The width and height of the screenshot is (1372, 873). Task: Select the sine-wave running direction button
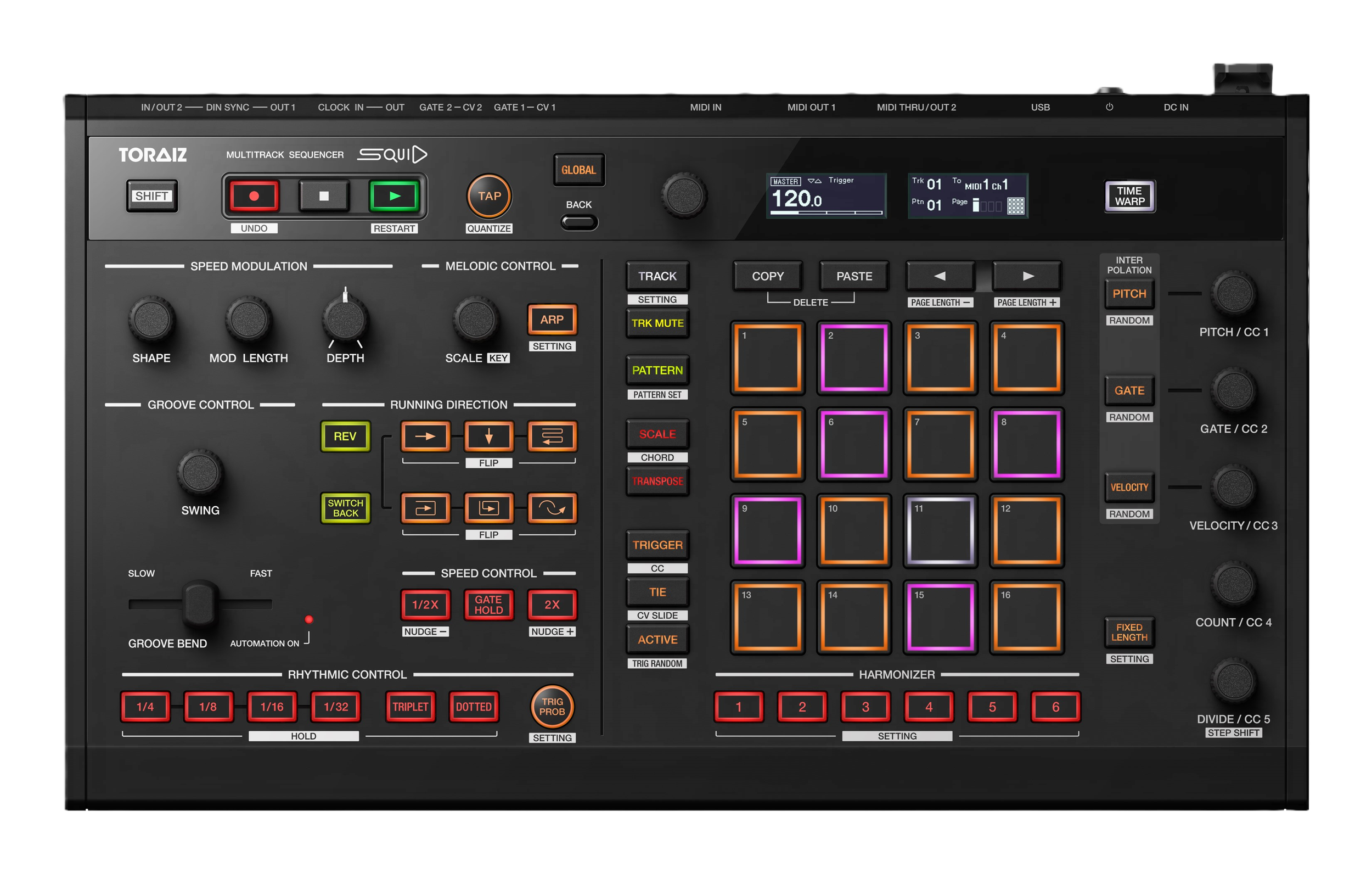click(x=552, y=507)
